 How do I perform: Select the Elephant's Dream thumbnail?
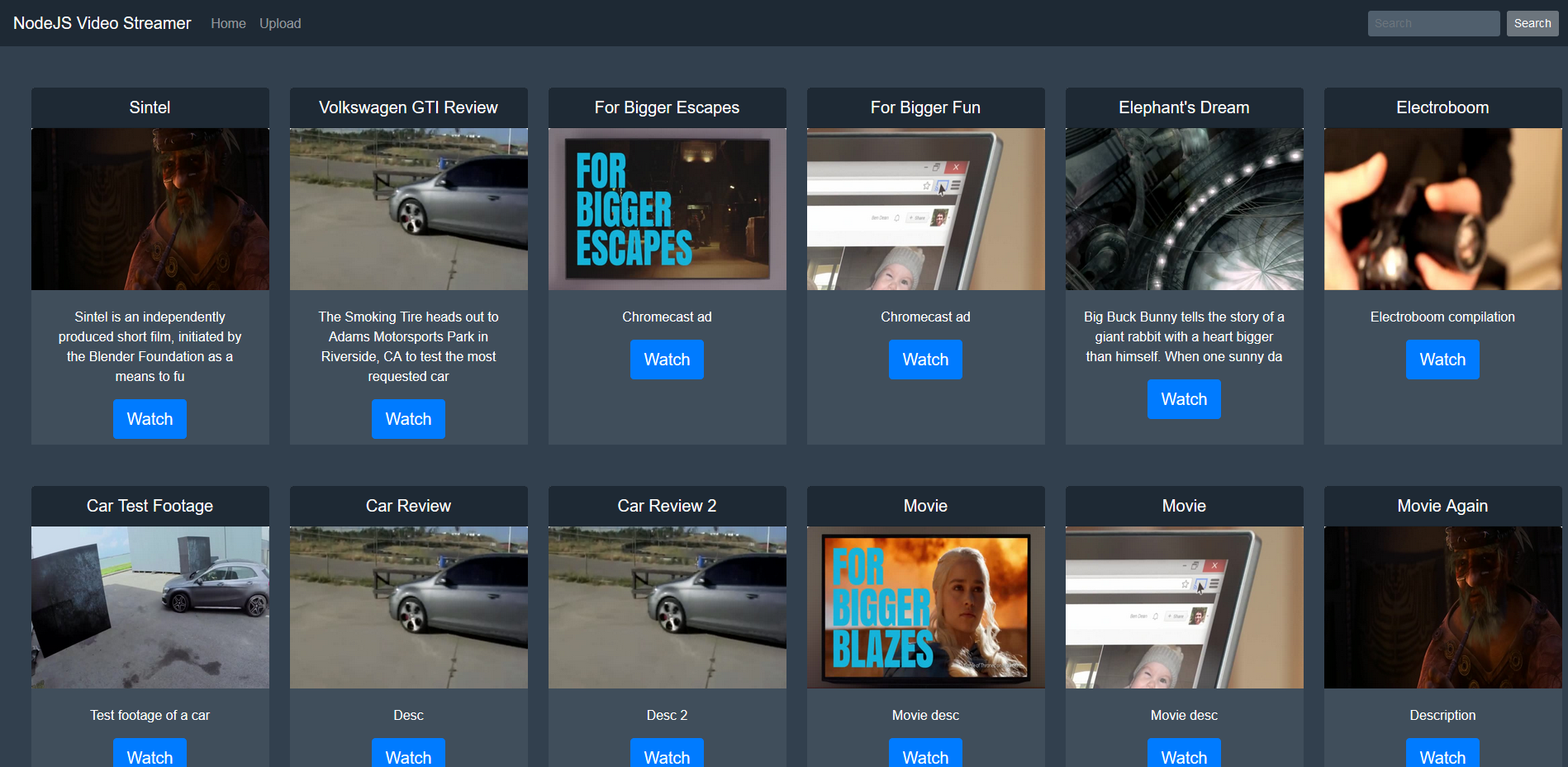pos(1184,209)
